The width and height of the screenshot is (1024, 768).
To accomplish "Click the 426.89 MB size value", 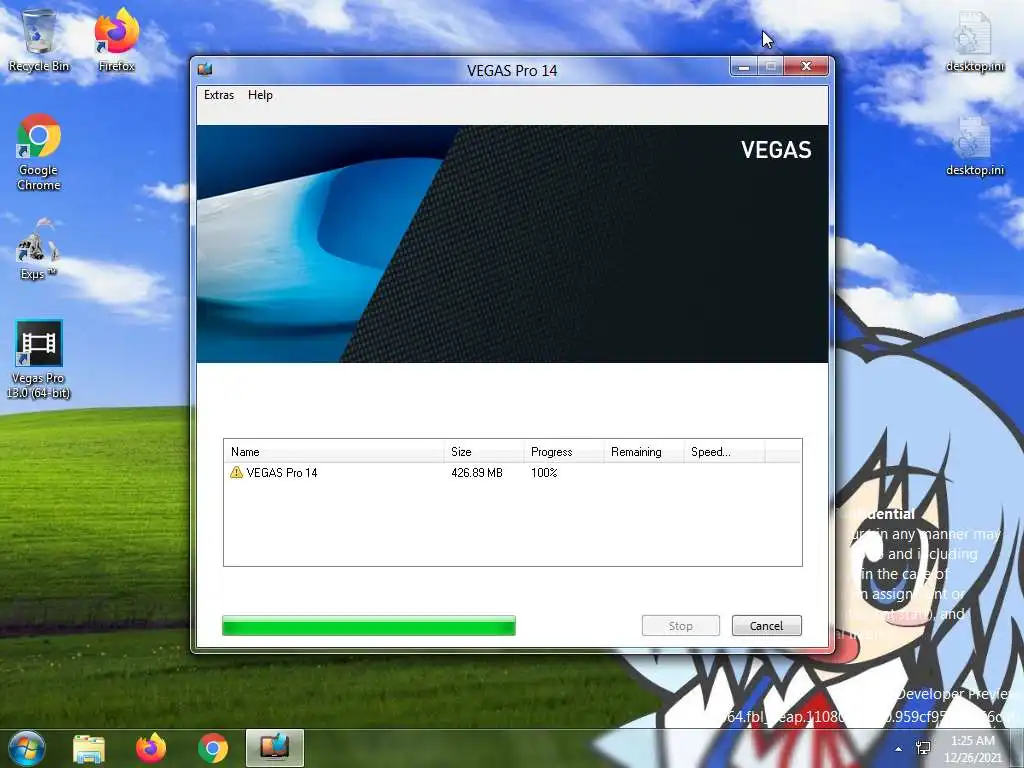I will tap(477, 473).
